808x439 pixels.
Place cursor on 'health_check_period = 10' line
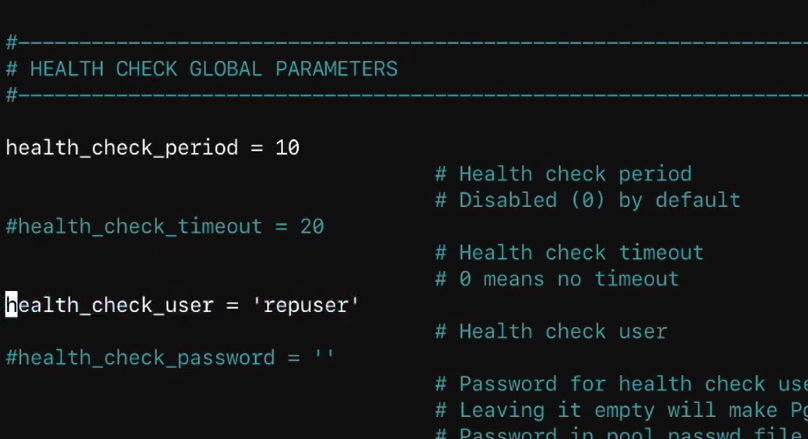pyautogui.click(x=153, y=148)
